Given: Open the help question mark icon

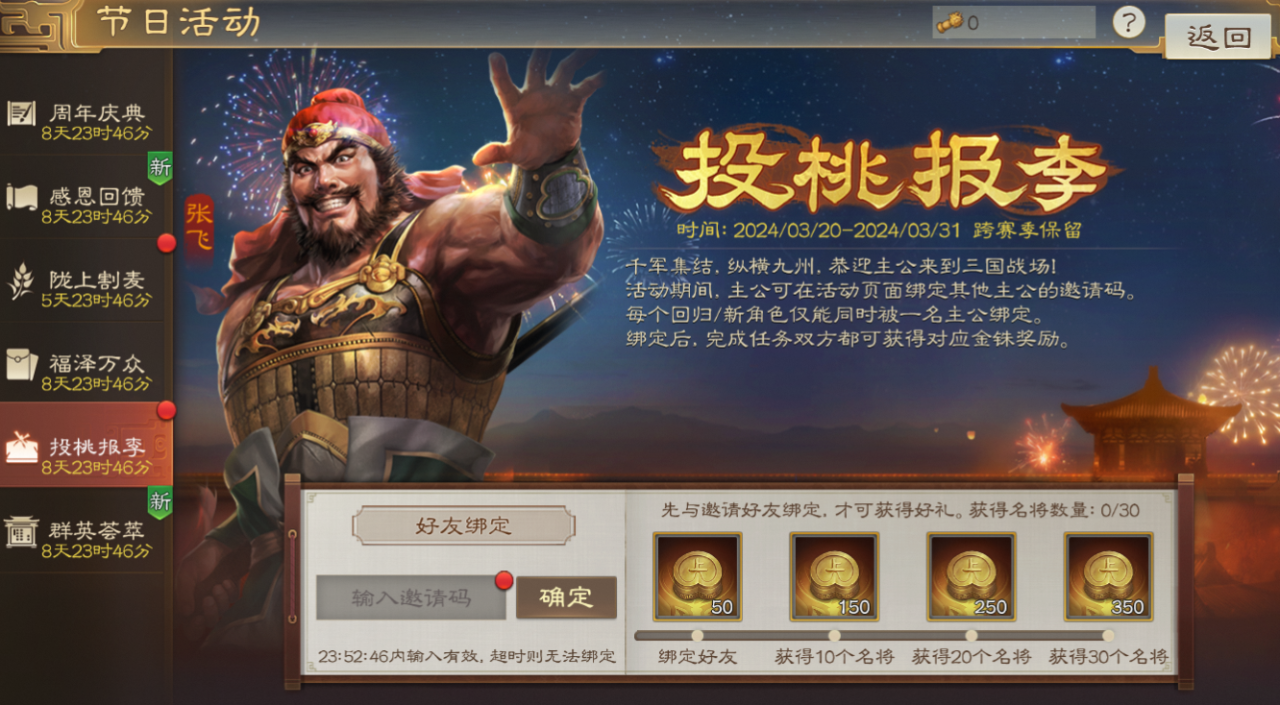Looking at the screenshot, I should pyautogui.click(x=1128, y=22).
